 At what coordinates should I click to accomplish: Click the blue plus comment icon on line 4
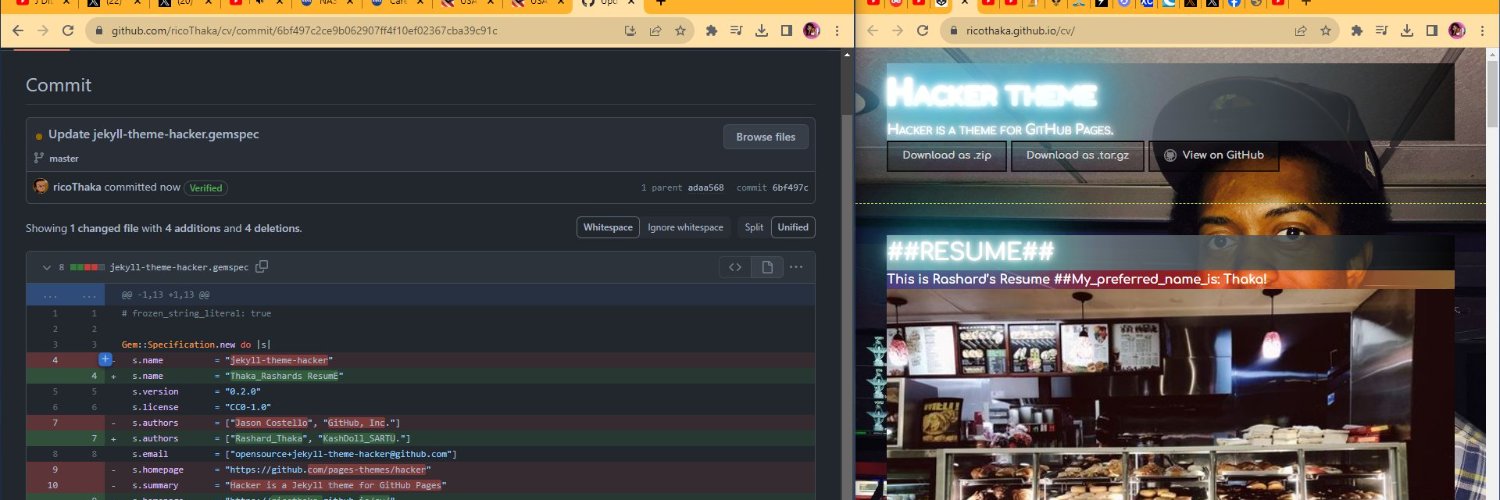(x=105, y=359)
